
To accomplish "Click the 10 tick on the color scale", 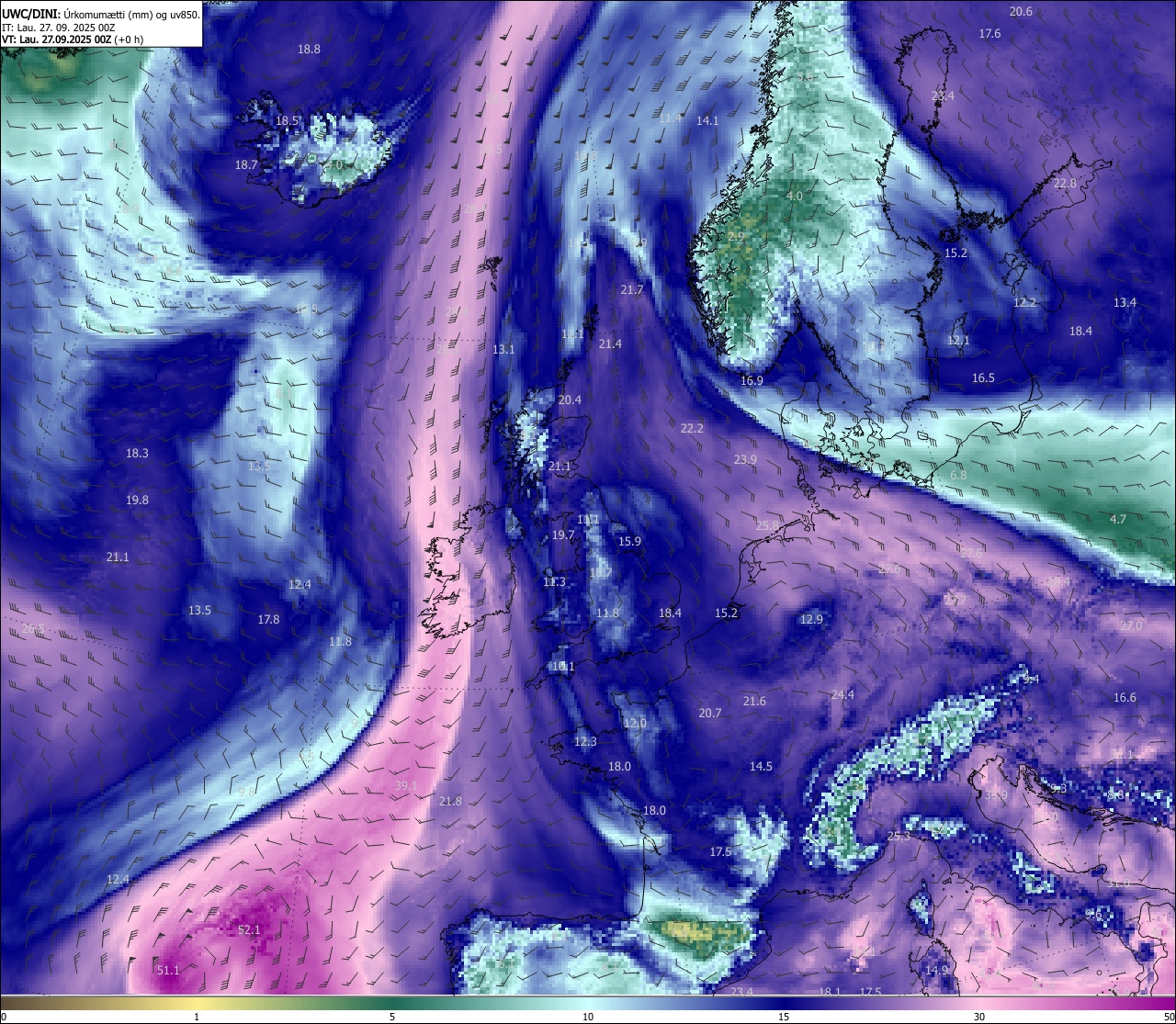I will [588, 1017].
